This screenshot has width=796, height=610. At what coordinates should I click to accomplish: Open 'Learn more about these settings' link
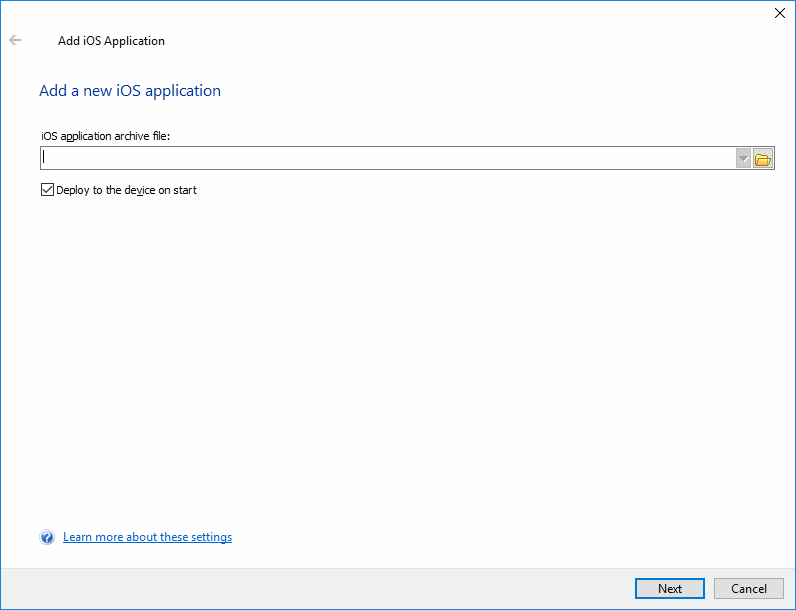[147, 537]
